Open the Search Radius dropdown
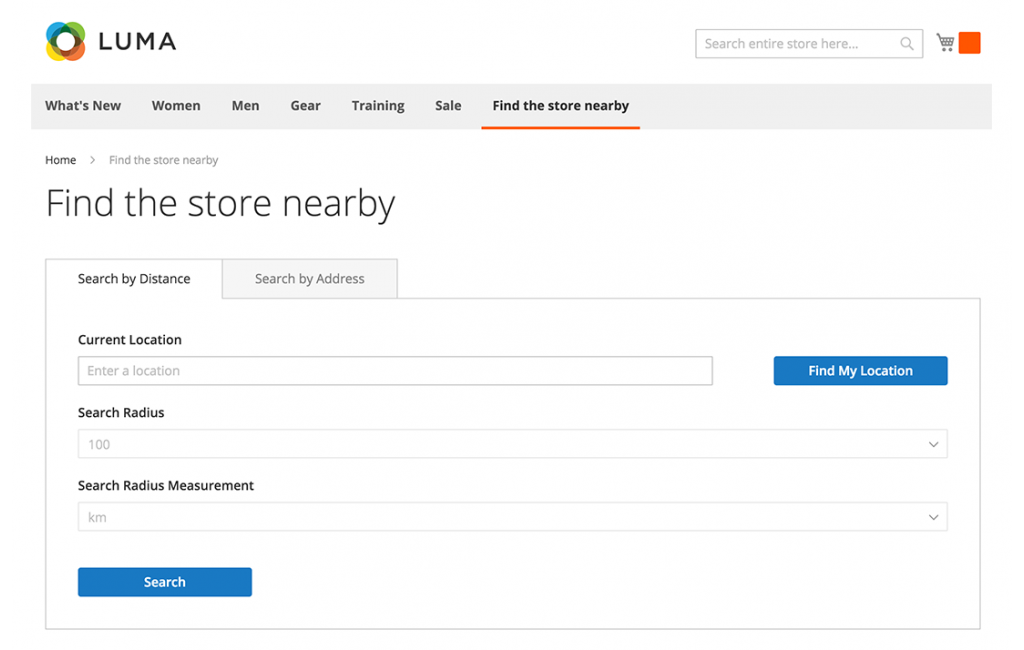The width and height of the screenshot is (1024, 650). [x=513, y=444]
